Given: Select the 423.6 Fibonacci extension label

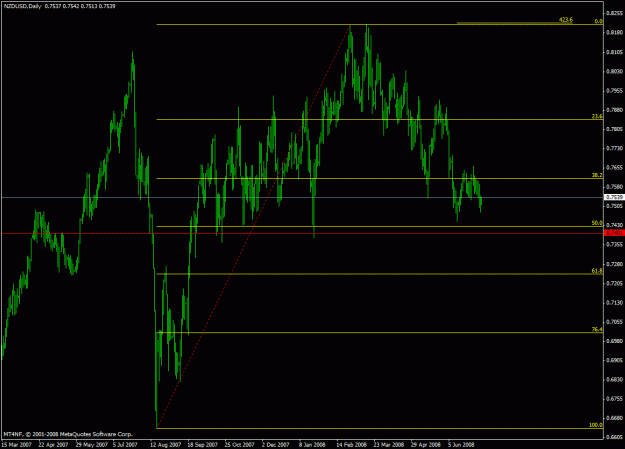Looking at the screenshot, I should click(x=566, y=20).
